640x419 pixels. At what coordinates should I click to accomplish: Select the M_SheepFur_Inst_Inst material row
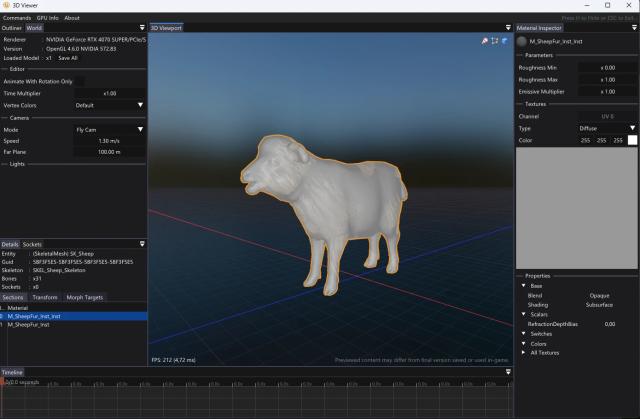pyautogui.click(x=73, y=316)
